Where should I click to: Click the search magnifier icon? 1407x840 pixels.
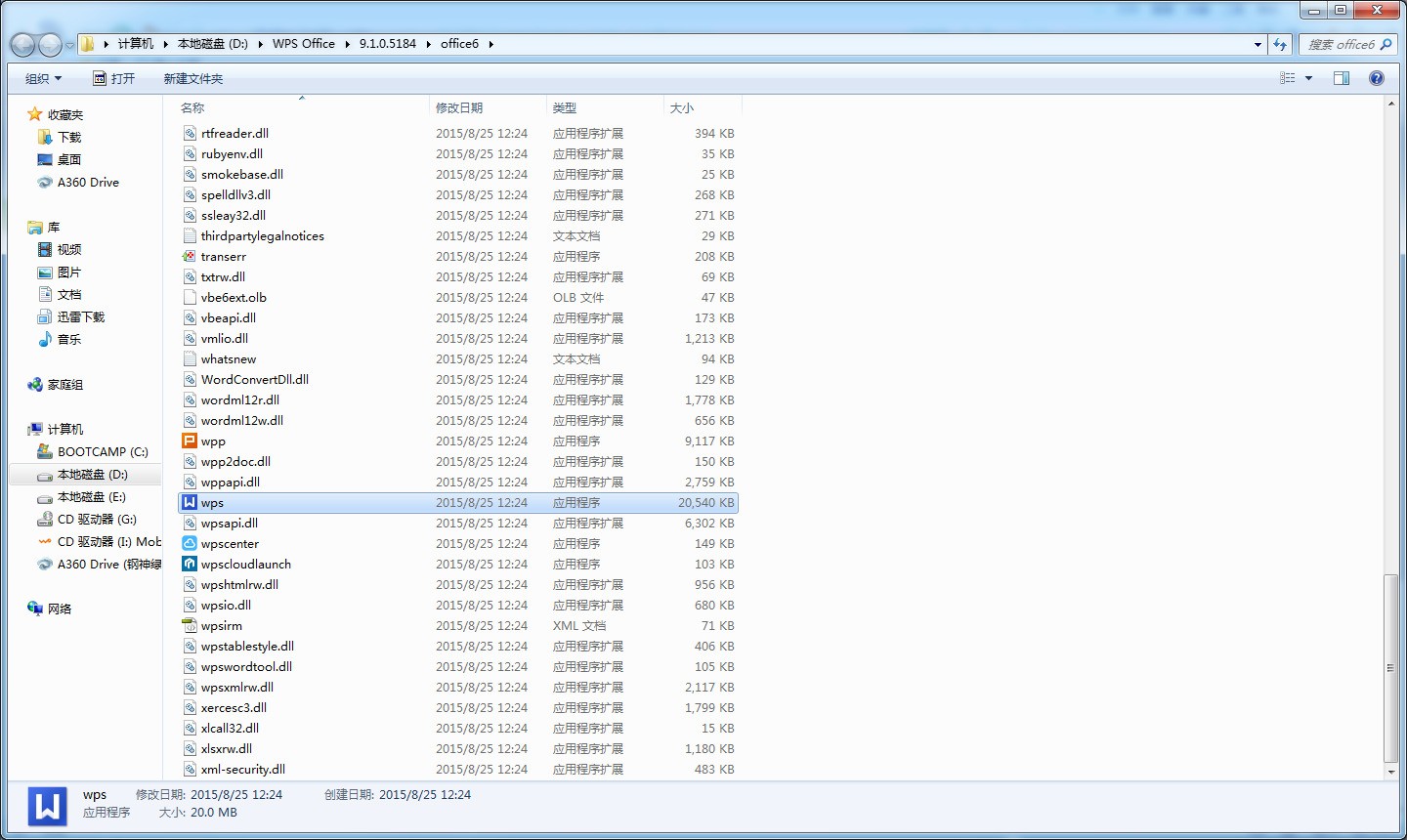coord(1386,44)
